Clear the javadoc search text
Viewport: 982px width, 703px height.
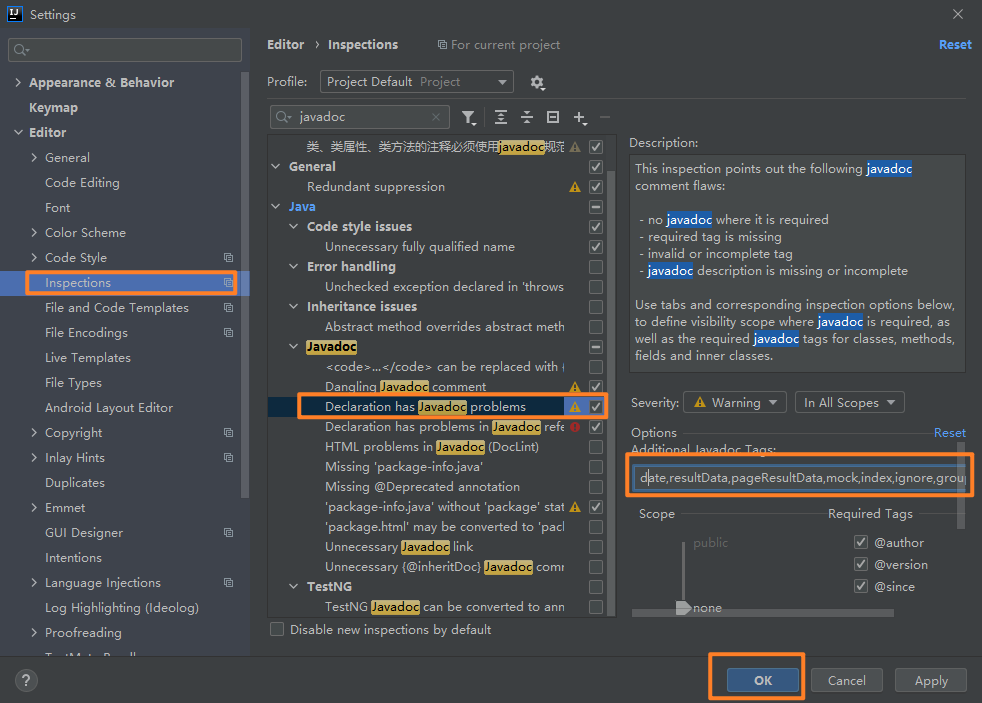(x=436, y=117)
